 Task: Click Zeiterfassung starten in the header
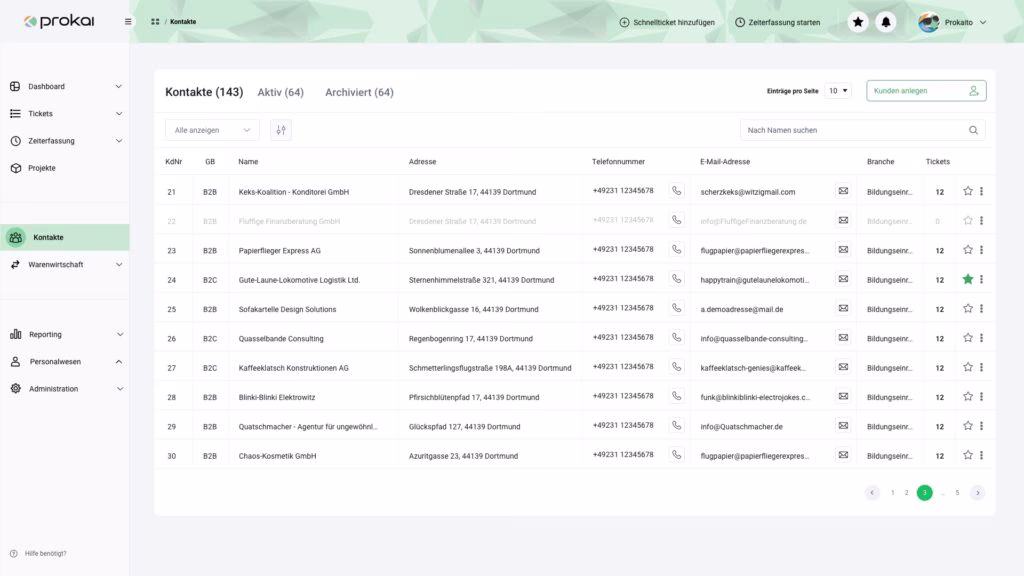coord(777,22)
